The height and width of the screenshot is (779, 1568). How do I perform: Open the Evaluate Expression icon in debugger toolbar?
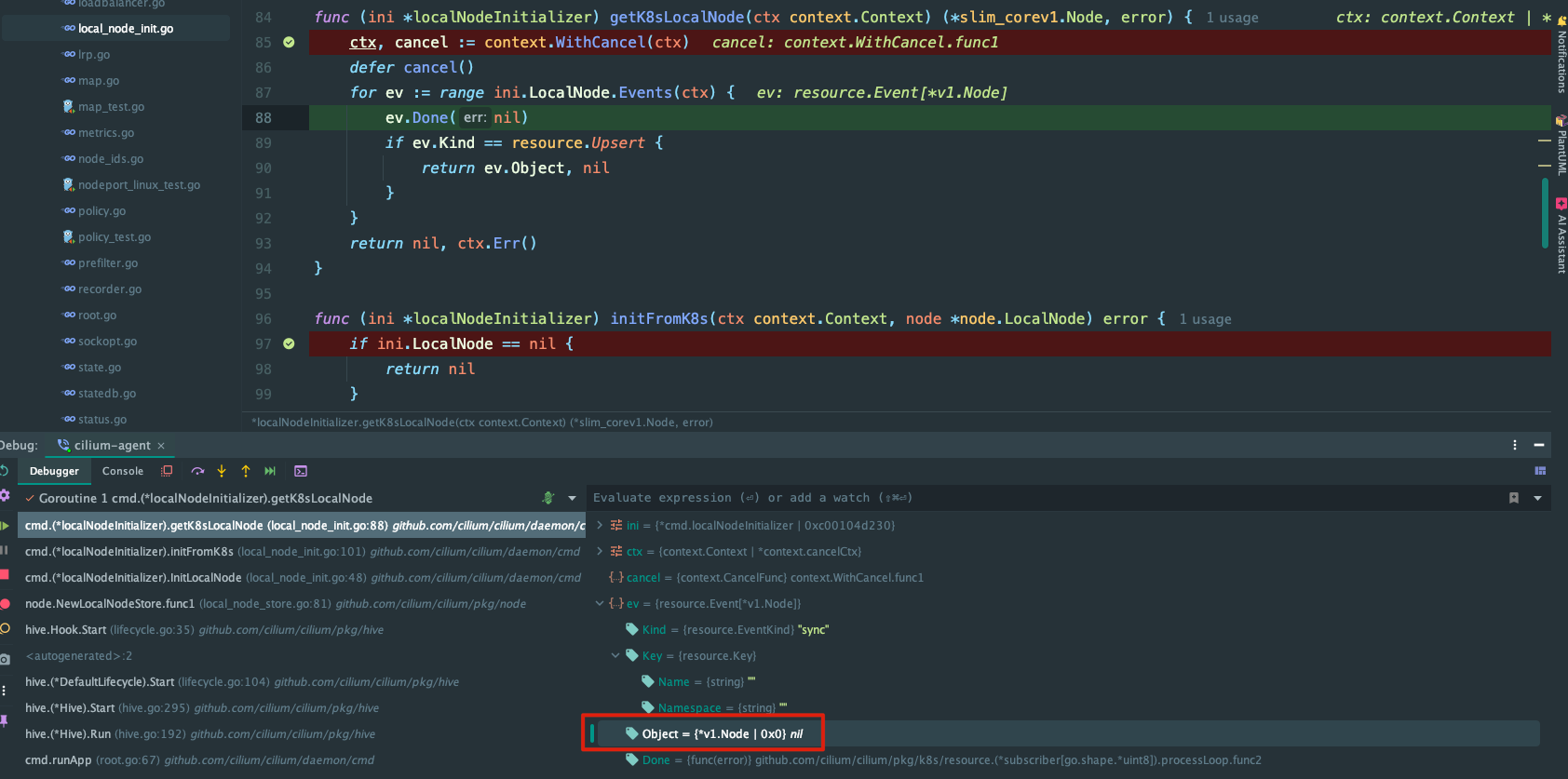[x=301, y=471]
